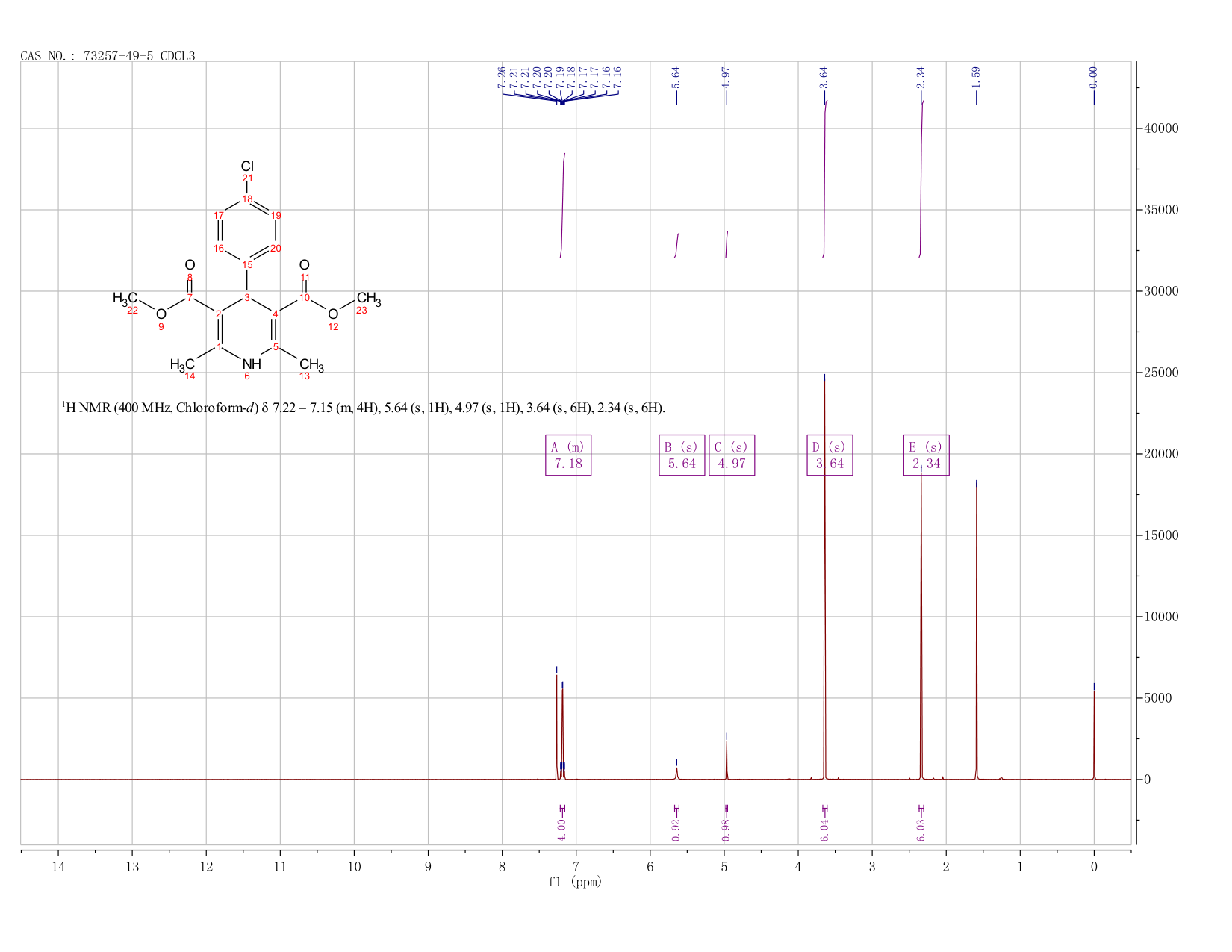Click the 40000 intensity axis tick
The height and width of the screenshot is (952, 1232).
coord(1161,128)
